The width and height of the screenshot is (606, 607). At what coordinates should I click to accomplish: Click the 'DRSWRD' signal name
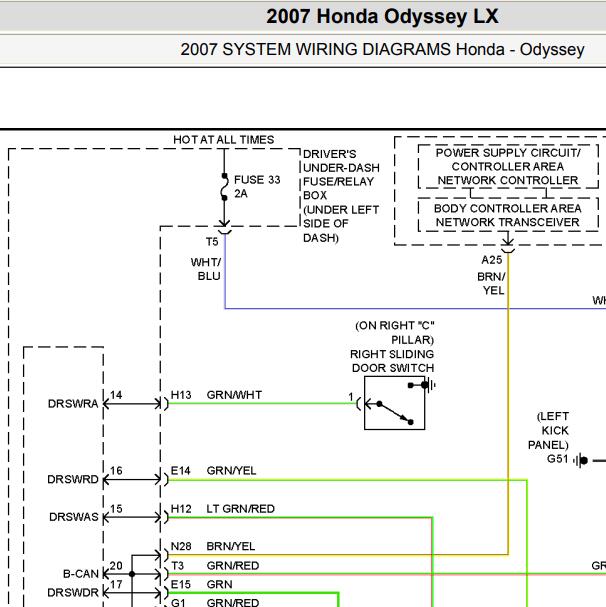73,480
